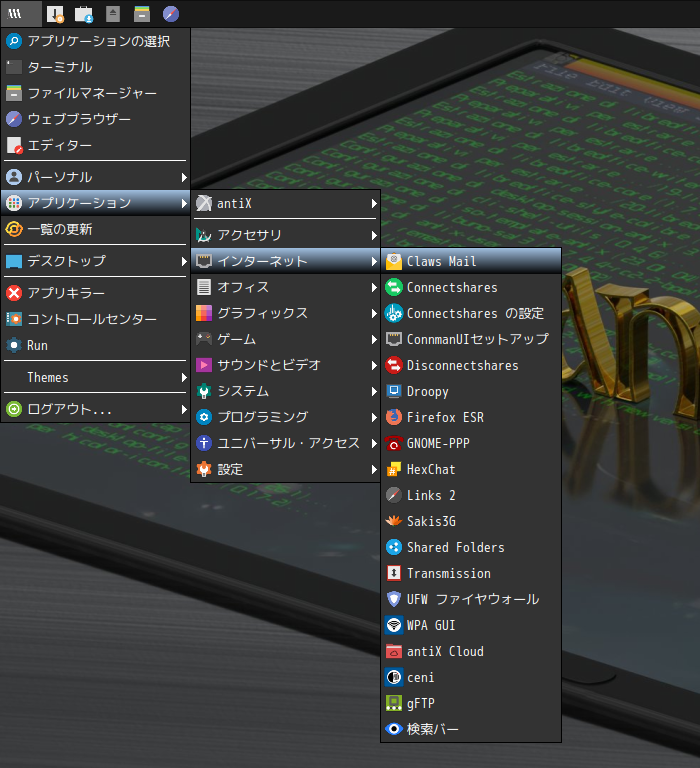Viewport: 700px width, 768px height.
Task: Expand the デスクトップ submenu arrow
Action: tap(184, 262)
